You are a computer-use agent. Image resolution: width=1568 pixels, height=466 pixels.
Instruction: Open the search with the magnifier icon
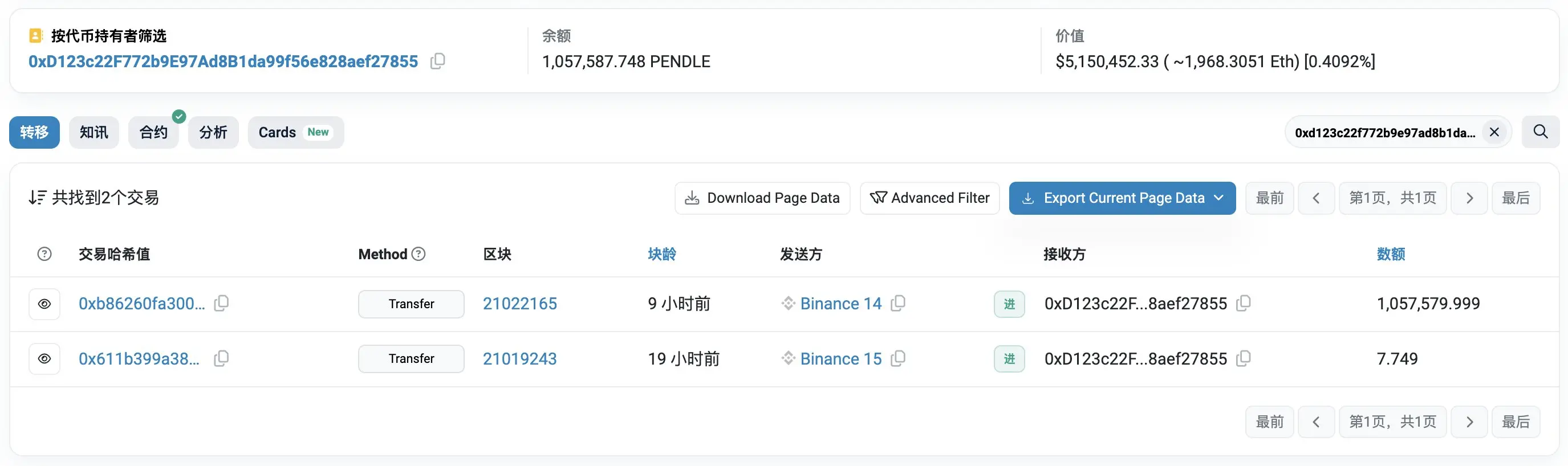point(1540,132)
